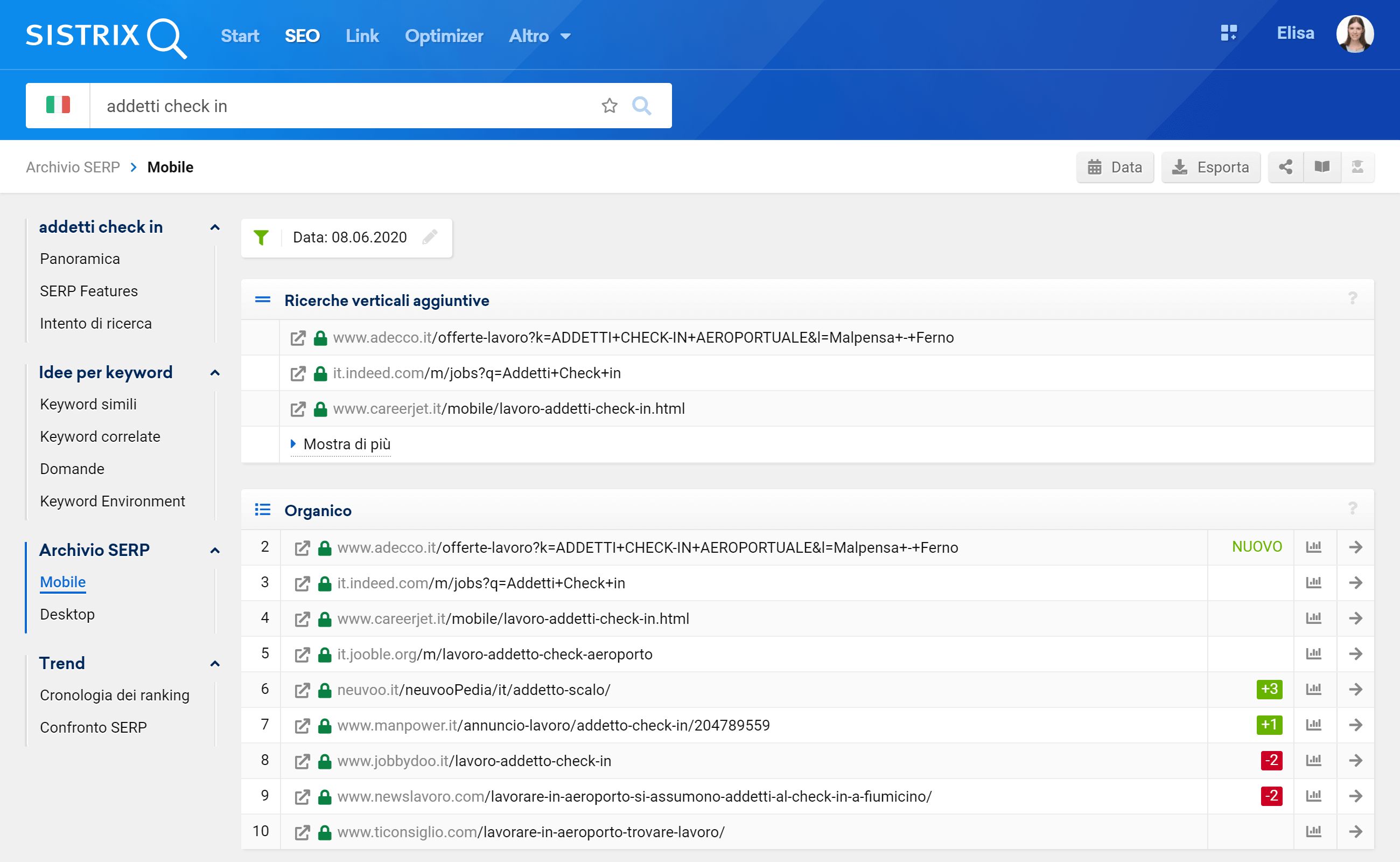Open Keyword simili
Image resolution: width=1400 pixels, height=862 pixels.
point(88,405)
